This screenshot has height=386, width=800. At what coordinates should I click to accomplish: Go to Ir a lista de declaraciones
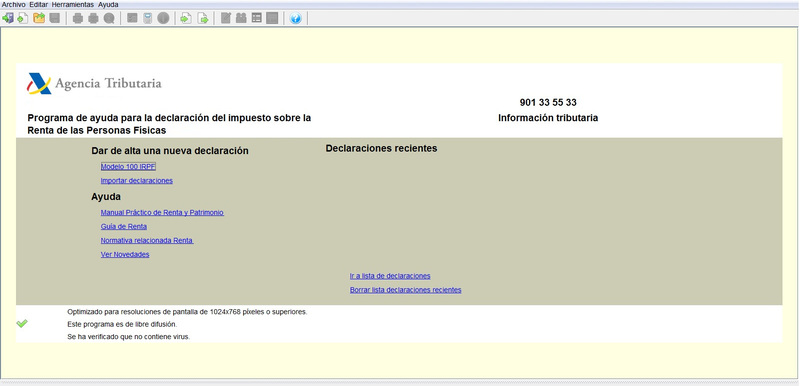point(390,276)
